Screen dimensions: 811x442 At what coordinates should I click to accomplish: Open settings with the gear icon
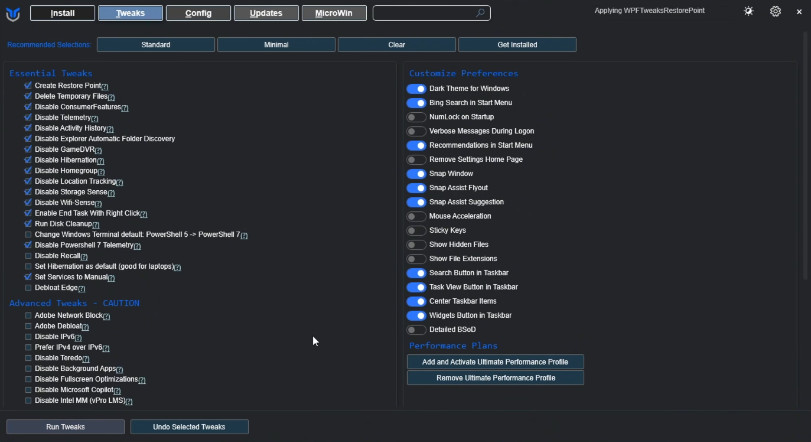(x=776, y=12)
